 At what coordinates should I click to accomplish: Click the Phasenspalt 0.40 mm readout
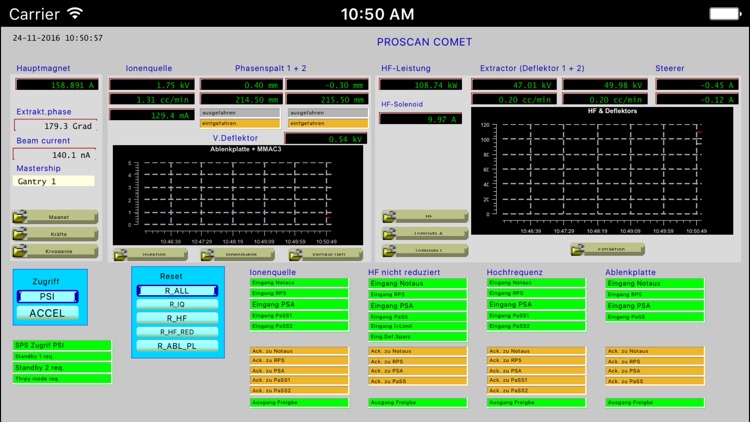click(242, 85)
